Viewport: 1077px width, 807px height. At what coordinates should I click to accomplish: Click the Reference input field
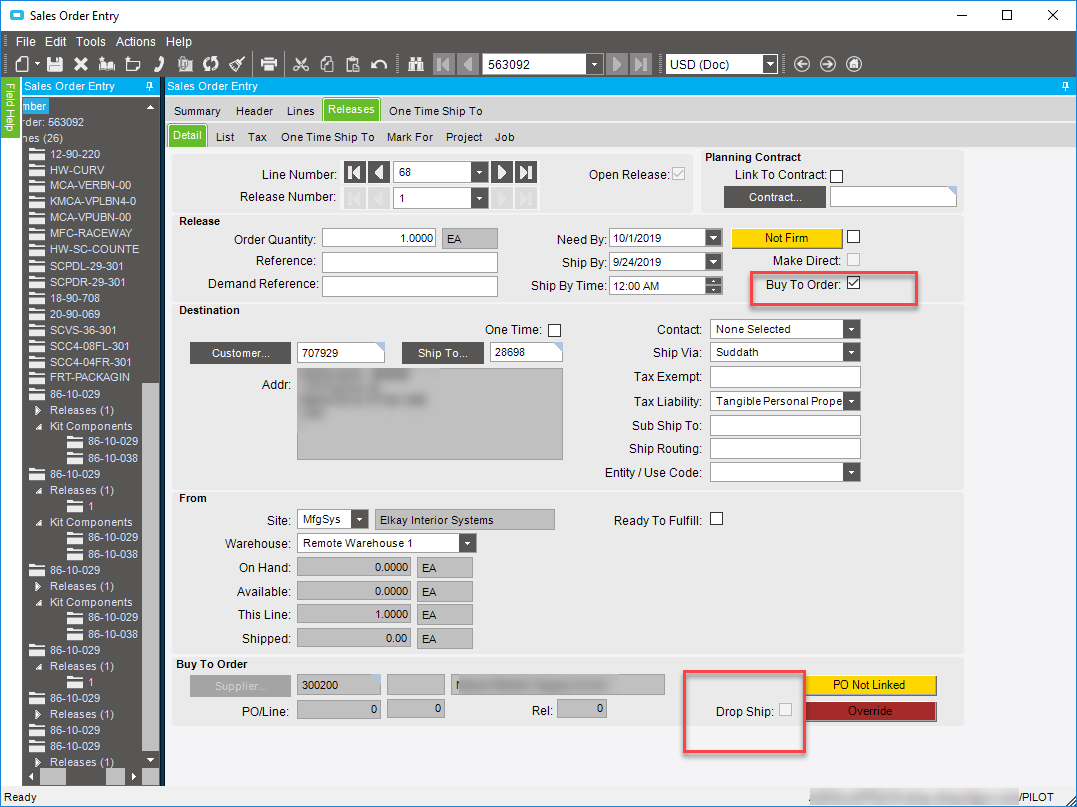[410, 262]
